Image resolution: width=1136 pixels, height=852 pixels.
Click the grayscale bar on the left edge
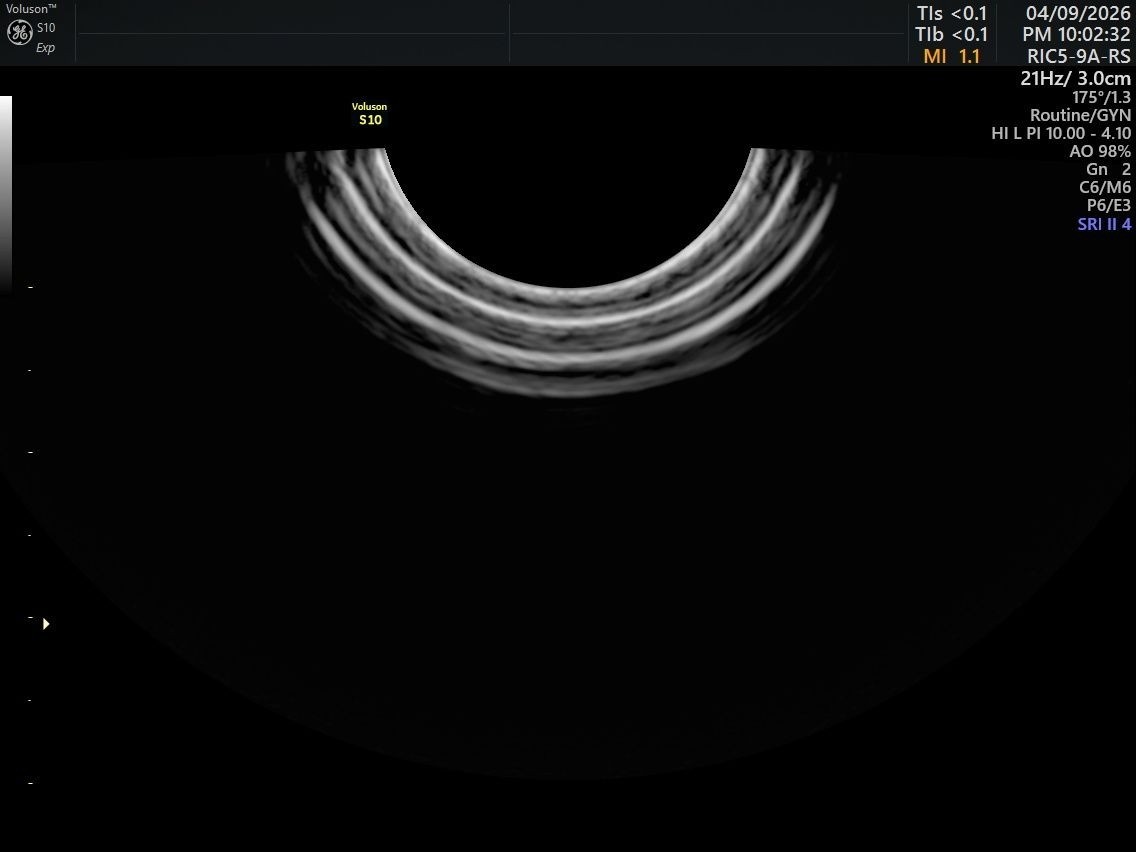(6, 193)
